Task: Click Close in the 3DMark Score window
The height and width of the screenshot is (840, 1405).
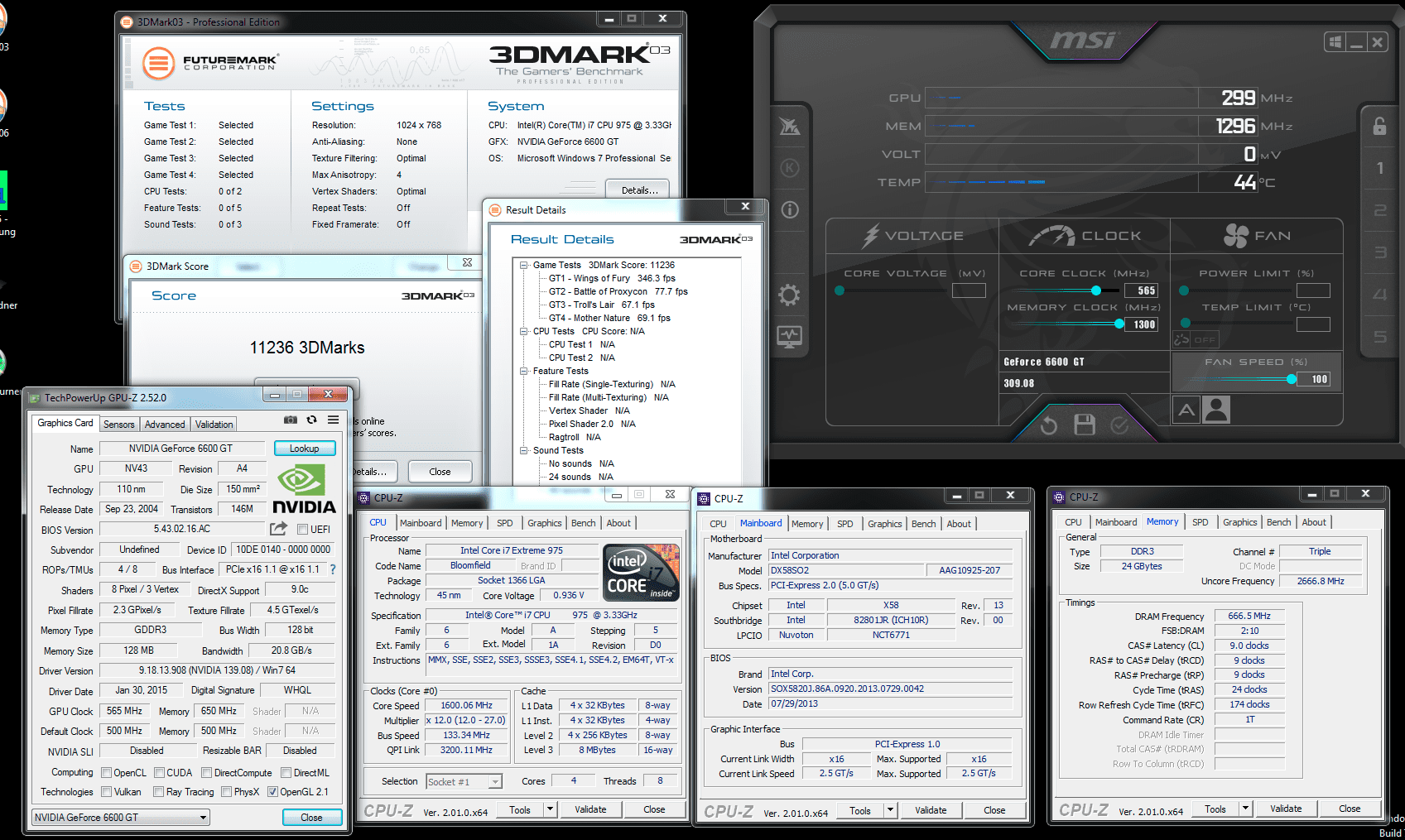Action: (440, 472)
